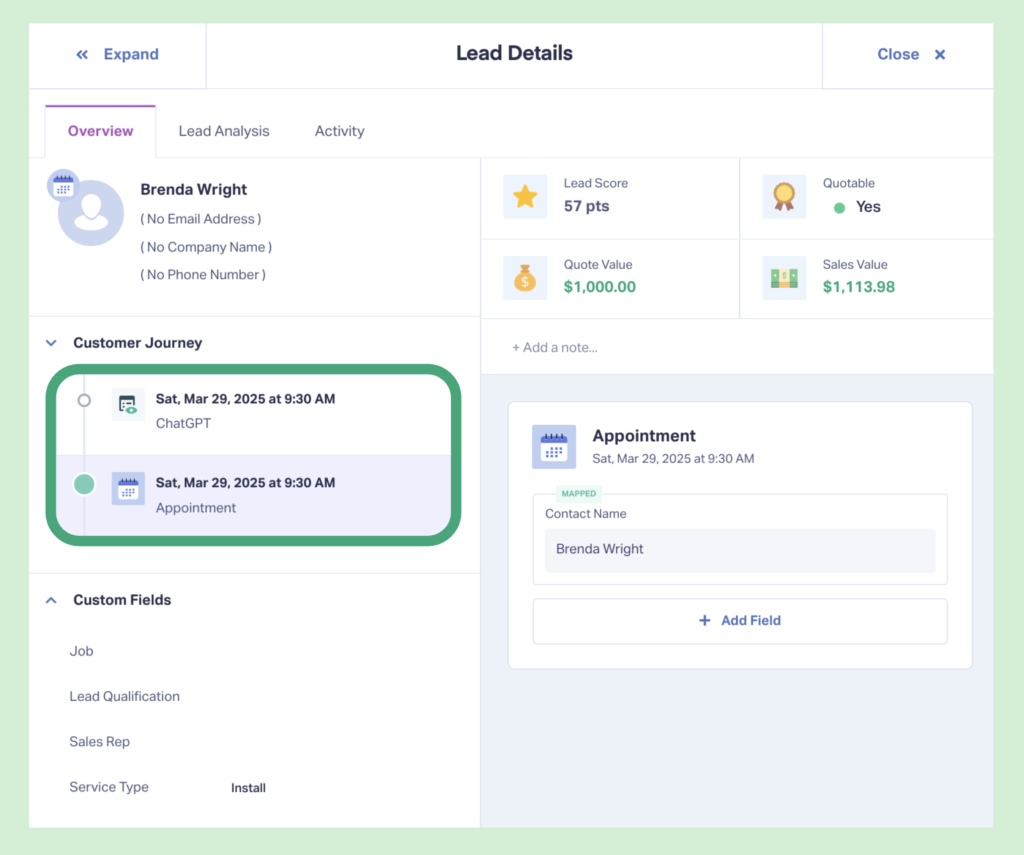
Task: Click the Appointment icon in the detail panel
Action: [554, 447]
